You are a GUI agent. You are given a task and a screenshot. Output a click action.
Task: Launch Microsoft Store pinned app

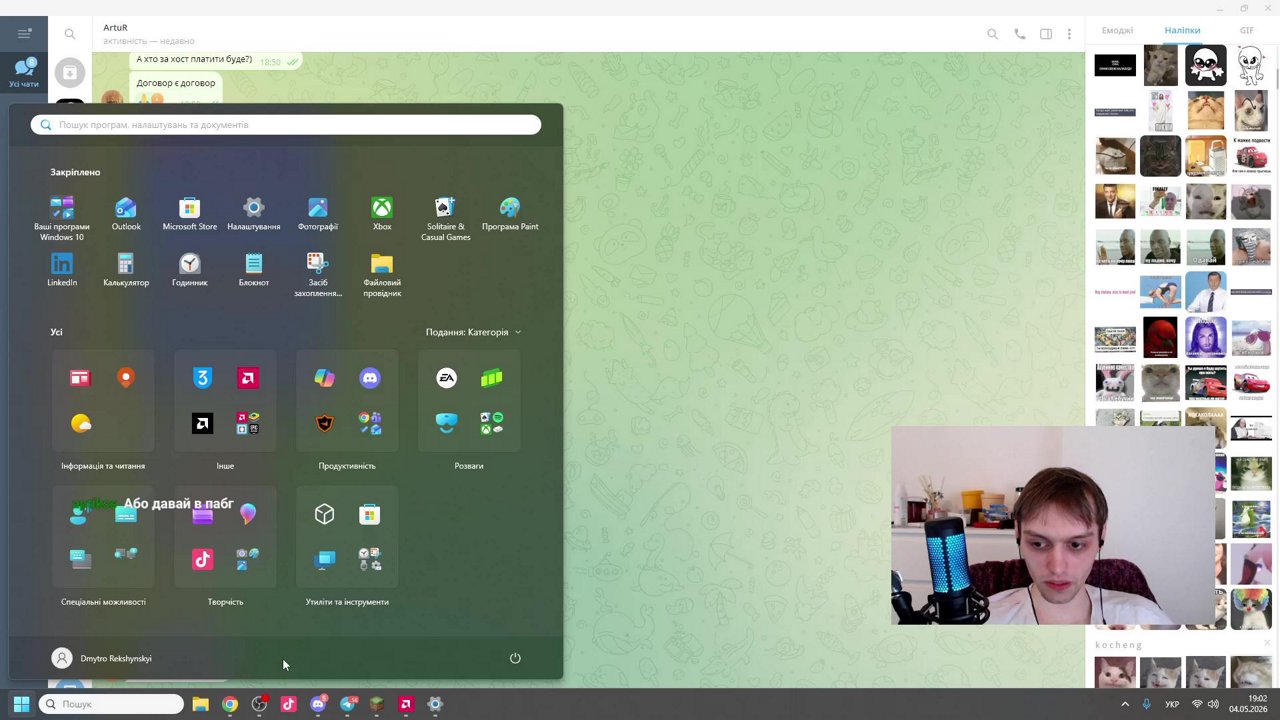pos(190,214)
